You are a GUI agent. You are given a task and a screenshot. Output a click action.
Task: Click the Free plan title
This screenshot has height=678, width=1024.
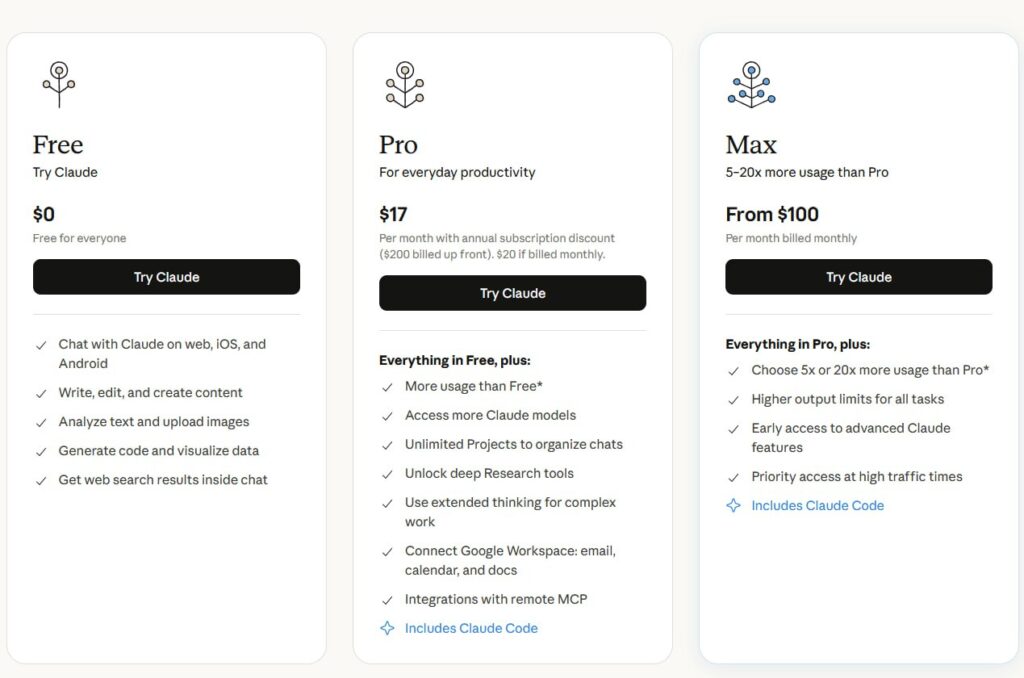click(58, 145)
